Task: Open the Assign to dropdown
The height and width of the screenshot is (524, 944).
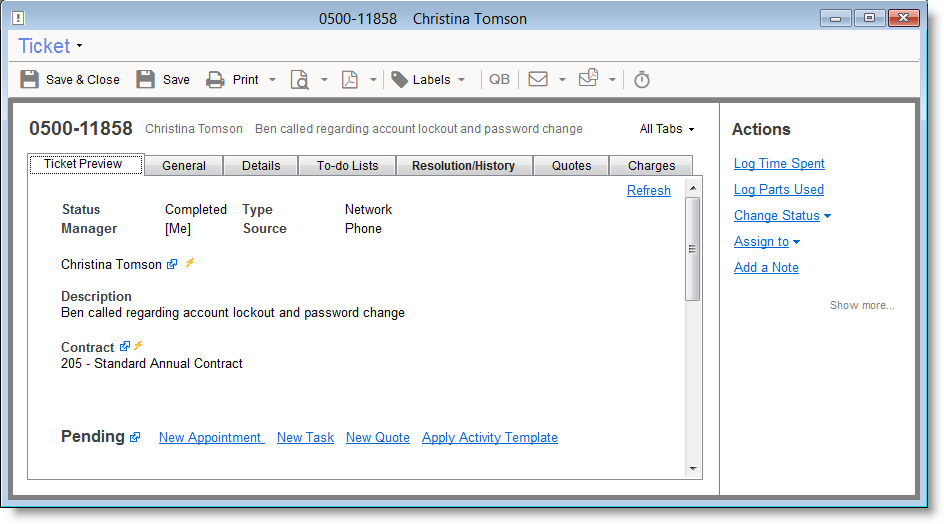Action: point(766,242)
